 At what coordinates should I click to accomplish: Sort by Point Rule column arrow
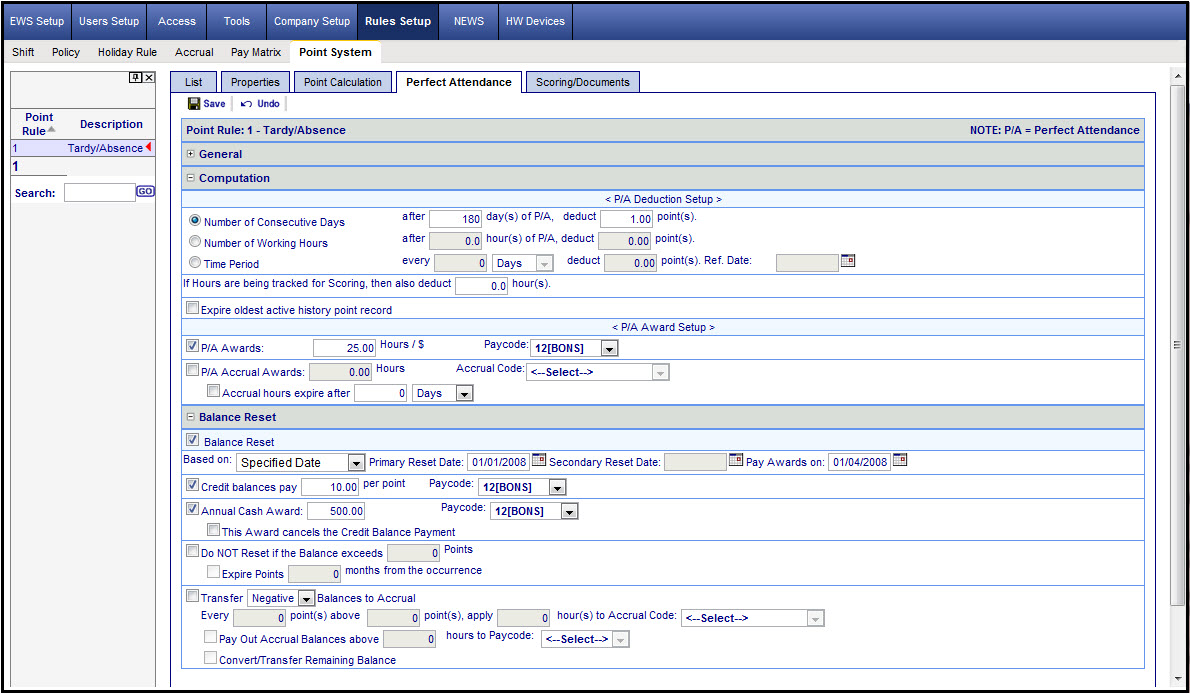[x=52, y=130]
